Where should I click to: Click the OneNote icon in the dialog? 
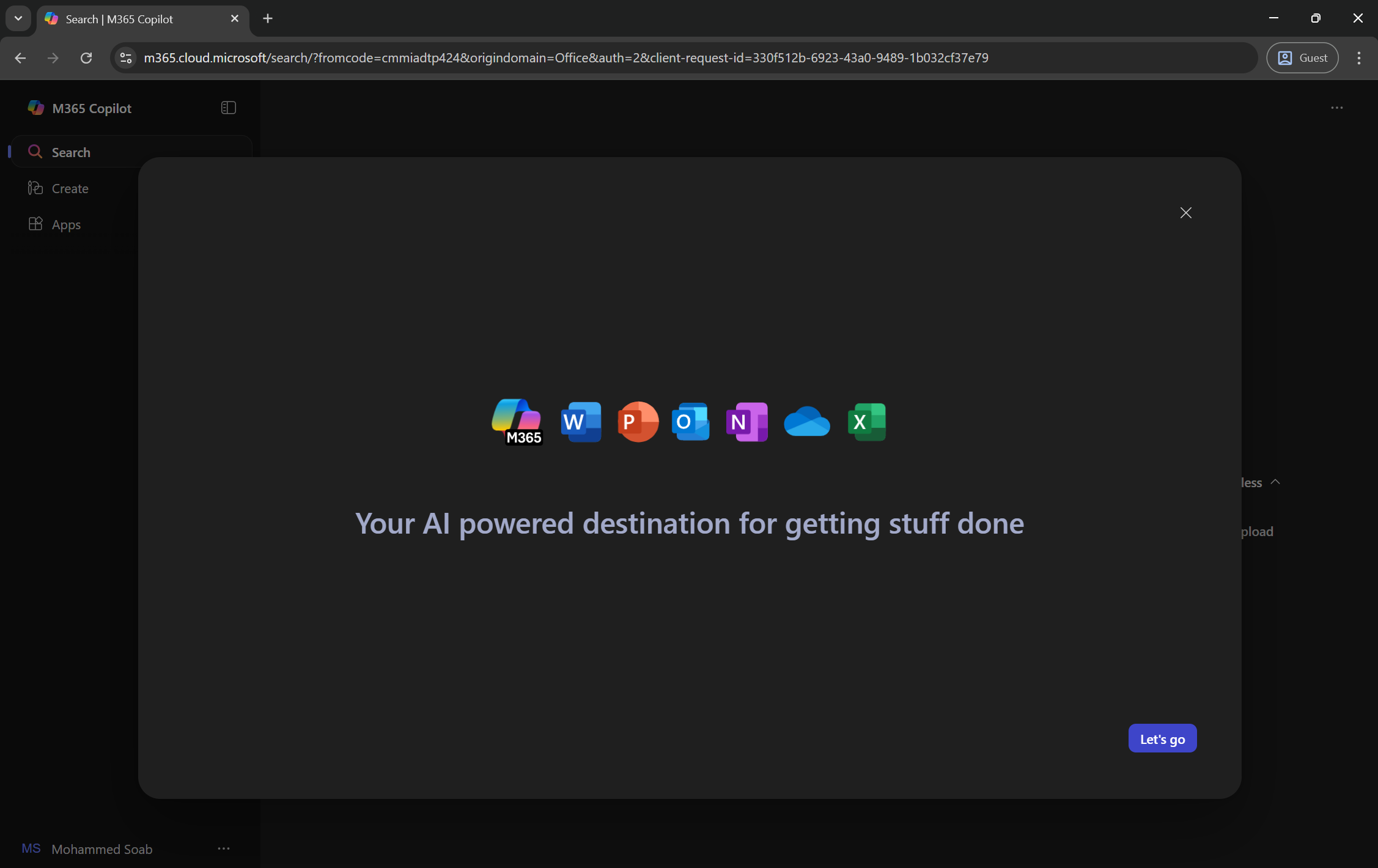tap(746, 422)
